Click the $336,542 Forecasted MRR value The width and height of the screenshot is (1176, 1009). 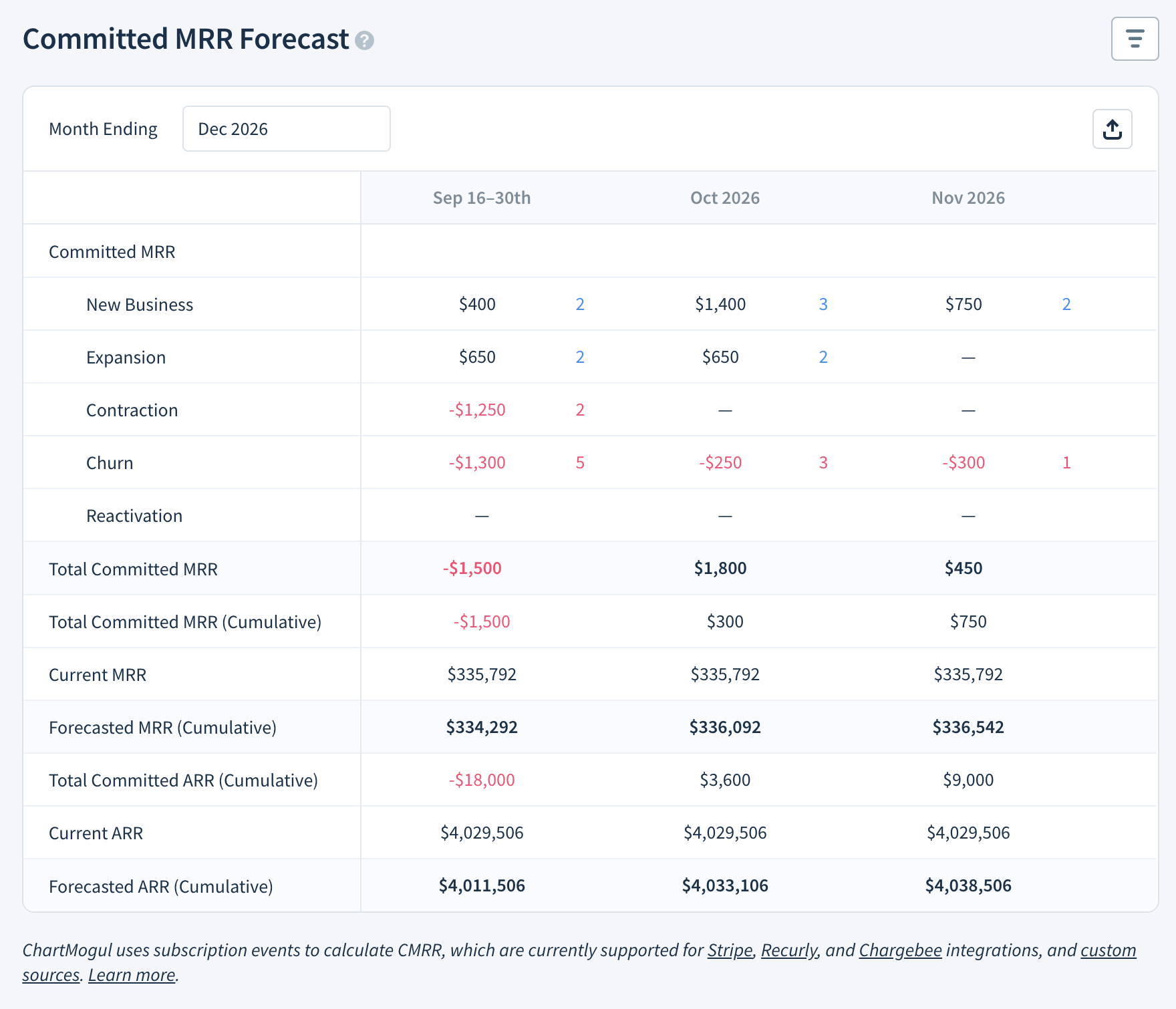tap(968, 727)
